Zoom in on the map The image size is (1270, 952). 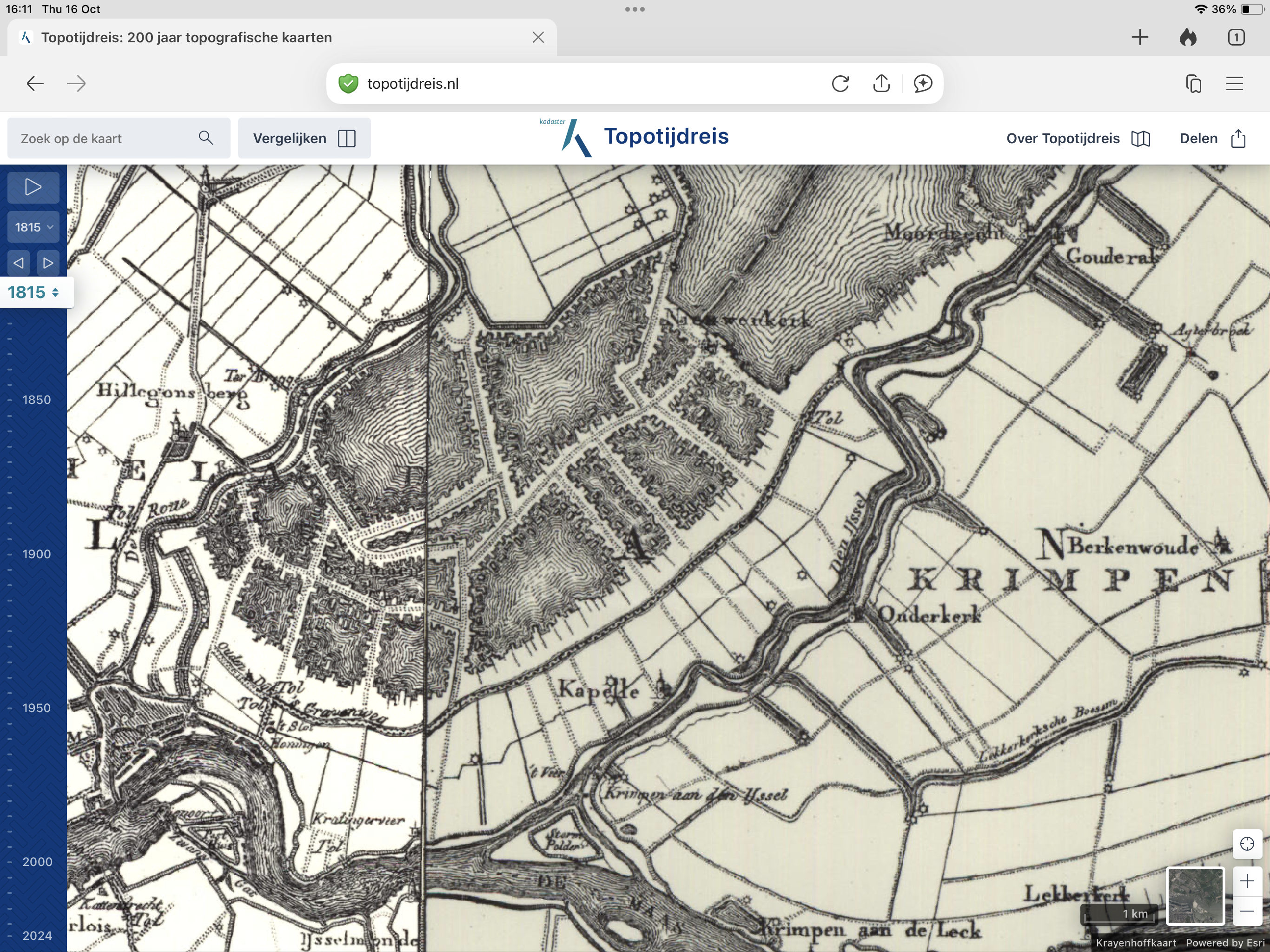pos(1246,881)
